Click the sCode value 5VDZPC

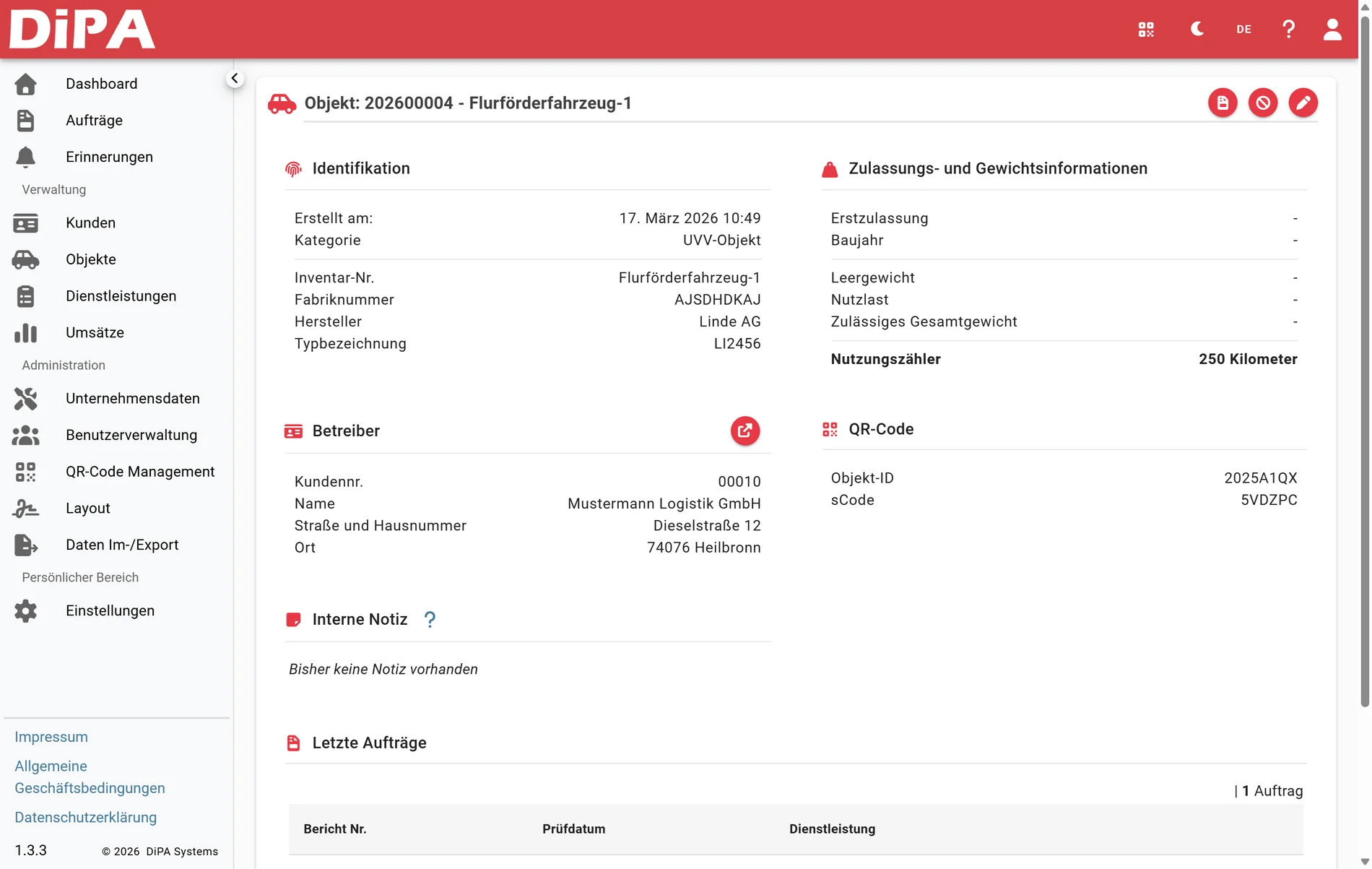point(1269,501)
